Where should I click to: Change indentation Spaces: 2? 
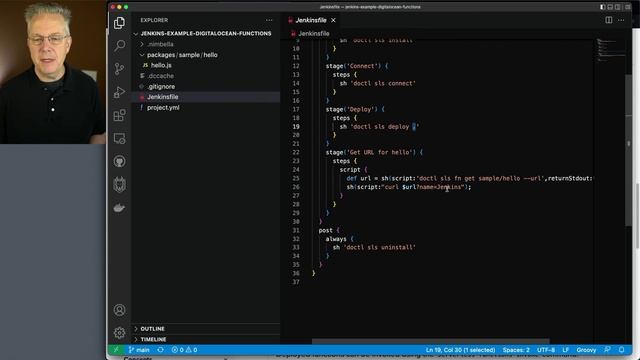coord(516,350)
